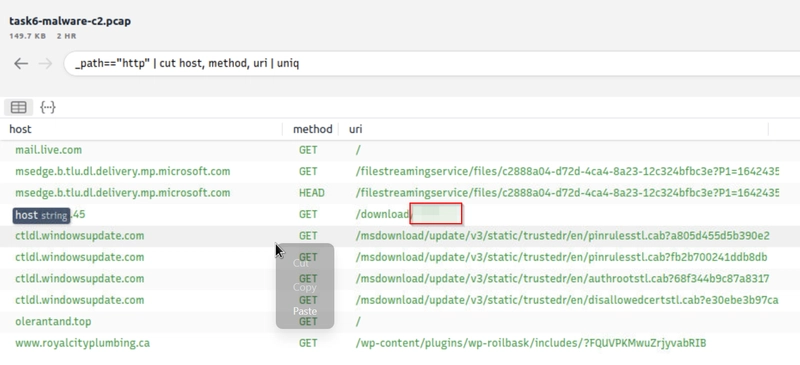800x365 pixels.
Task: Go back with the left arrow icon
Action: (x=21, y=64)
